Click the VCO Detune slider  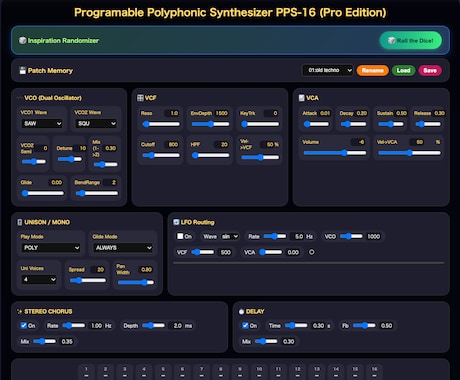tap(70, 159)
